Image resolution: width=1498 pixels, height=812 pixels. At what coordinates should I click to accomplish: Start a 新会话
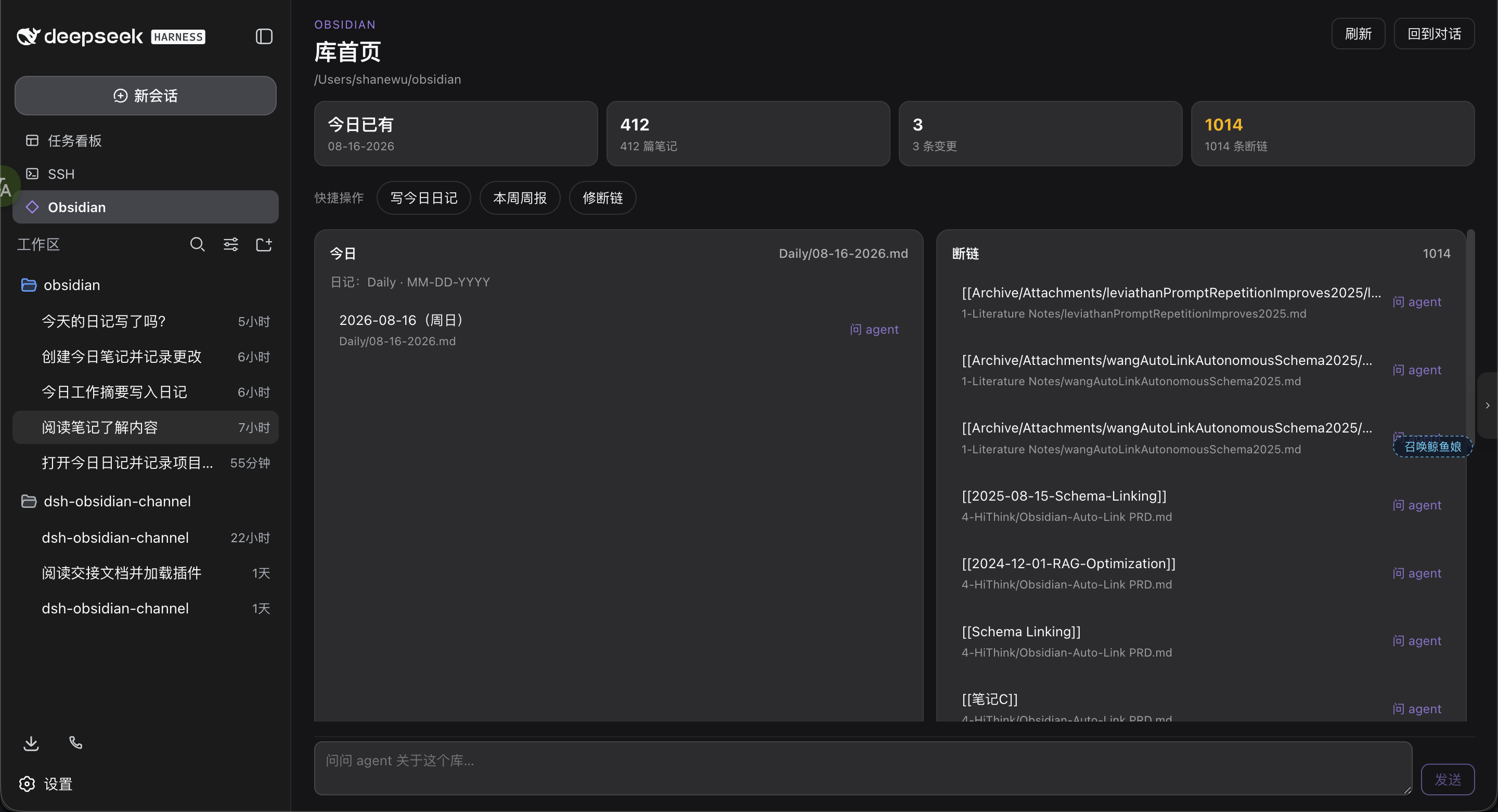(x=146, y=95)
